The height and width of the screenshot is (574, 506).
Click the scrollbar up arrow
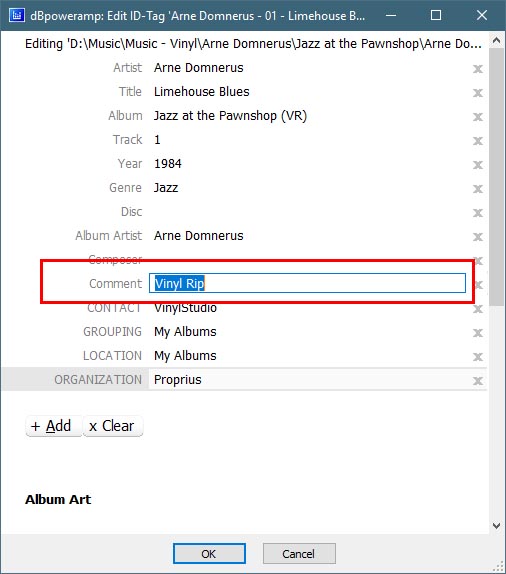coord(496,40)
